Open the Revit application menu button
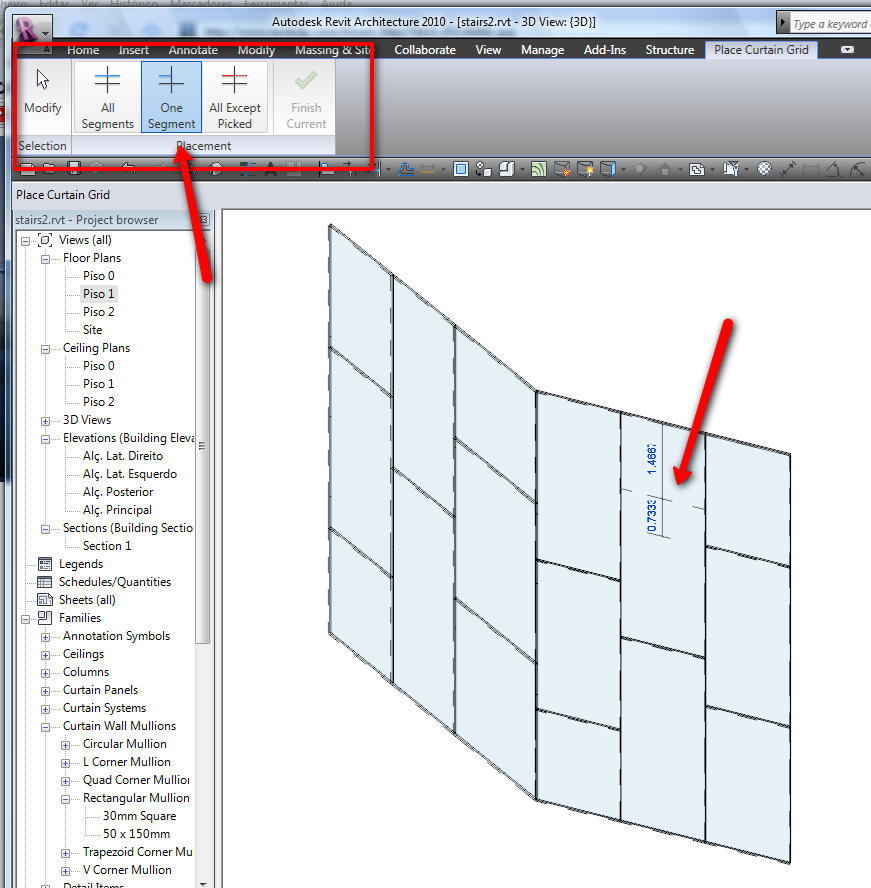The height and width of the screenshot is (888, 871). point(32,28)
